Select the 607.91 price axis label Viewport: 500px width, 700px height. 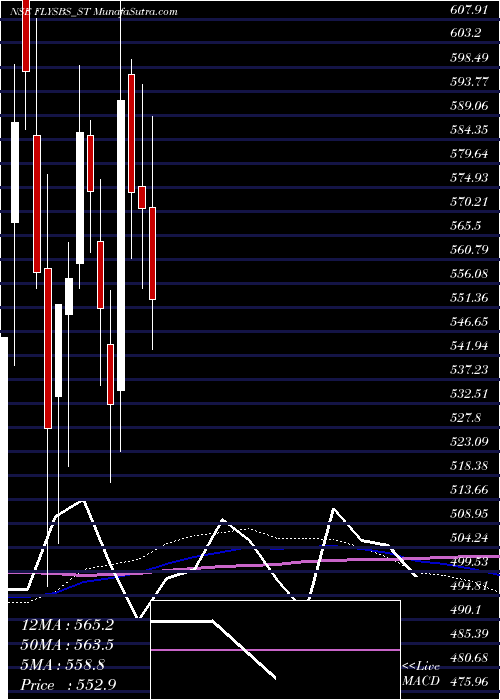pyautogui.click(x=469, y=12)
